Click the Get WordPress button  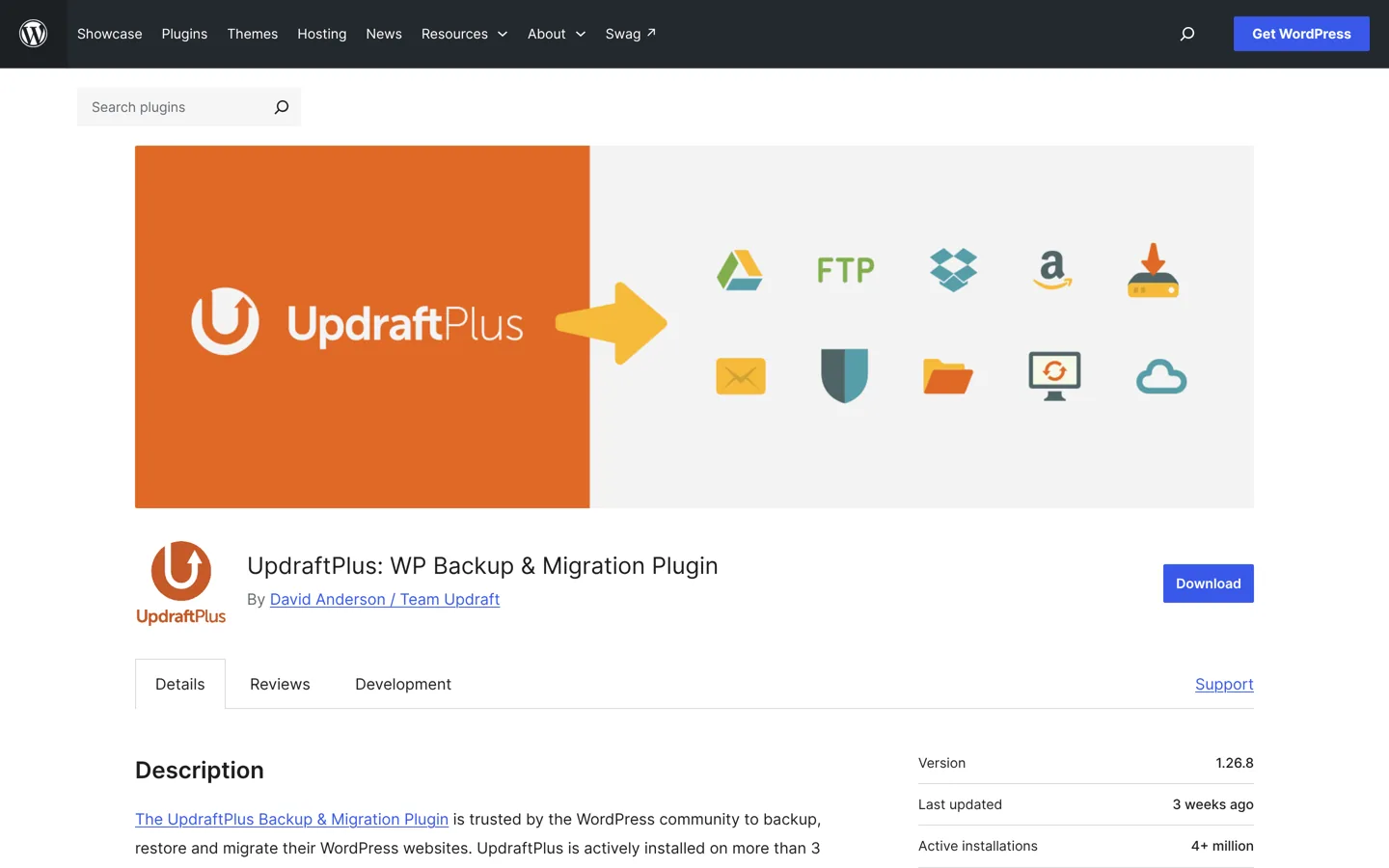(1301, 34)
